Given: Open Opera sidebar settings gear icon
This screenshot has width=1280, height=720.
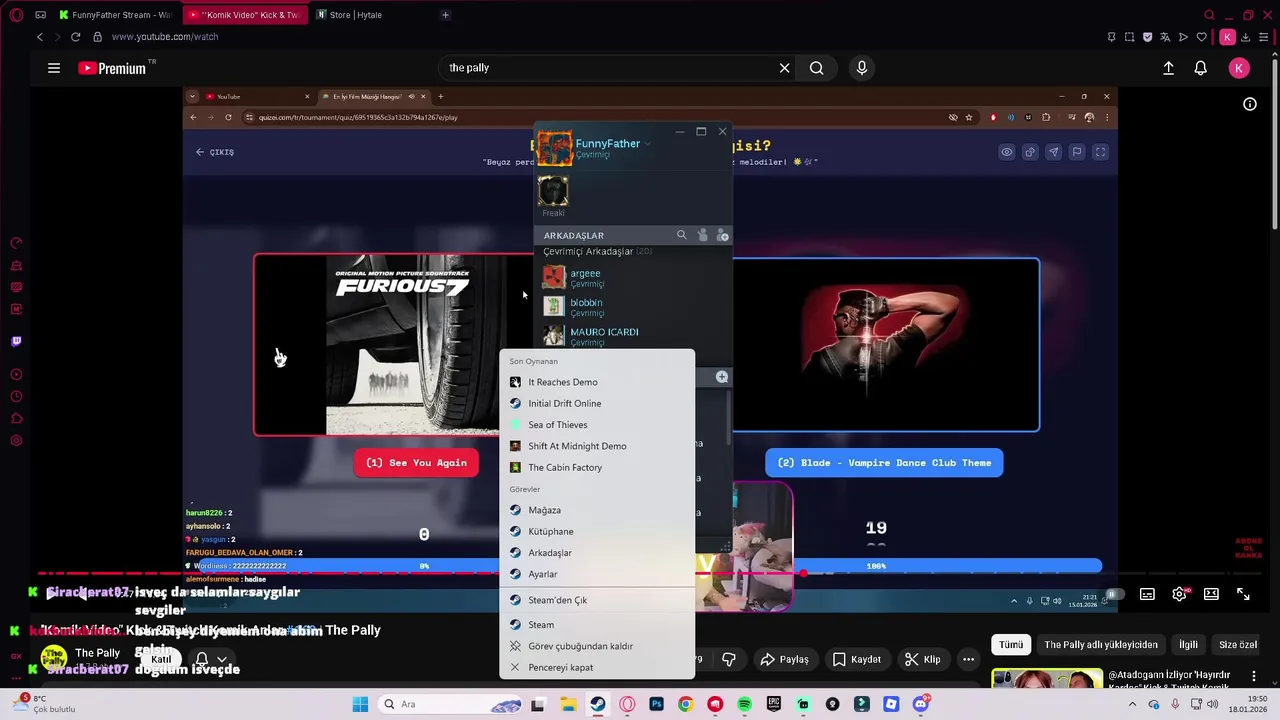Looking at the screenshot, I should [x=16, y=441].
